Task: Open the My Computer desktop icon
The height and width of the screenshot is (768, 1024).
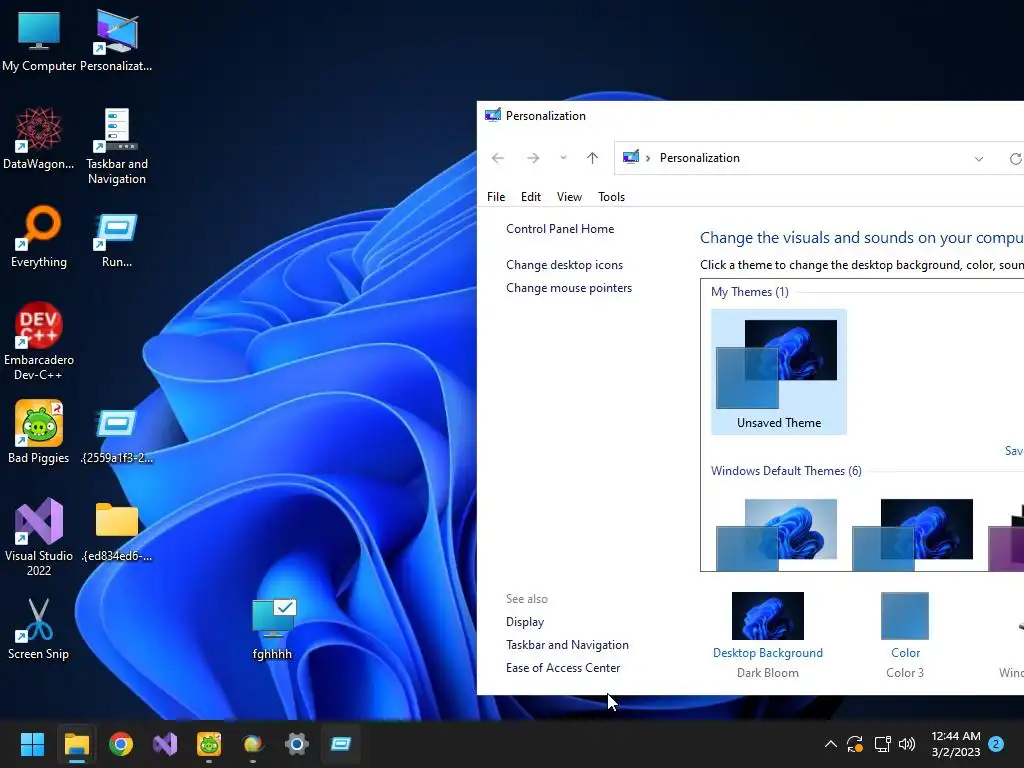Action: (39, 40)
